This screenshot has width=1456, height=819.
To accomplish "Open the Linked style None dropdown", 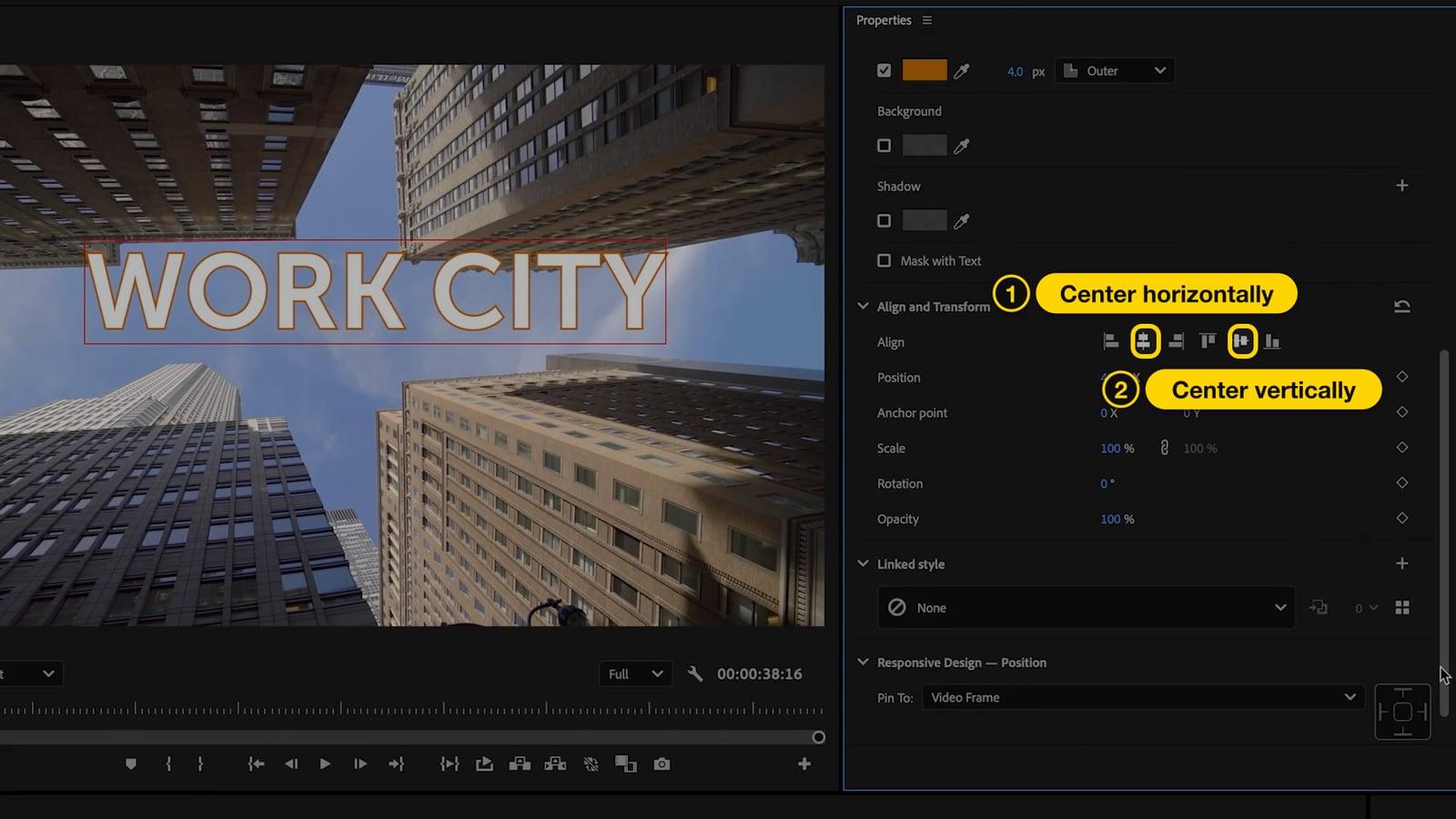I will pyautogui.click(x=1086, y=608).
